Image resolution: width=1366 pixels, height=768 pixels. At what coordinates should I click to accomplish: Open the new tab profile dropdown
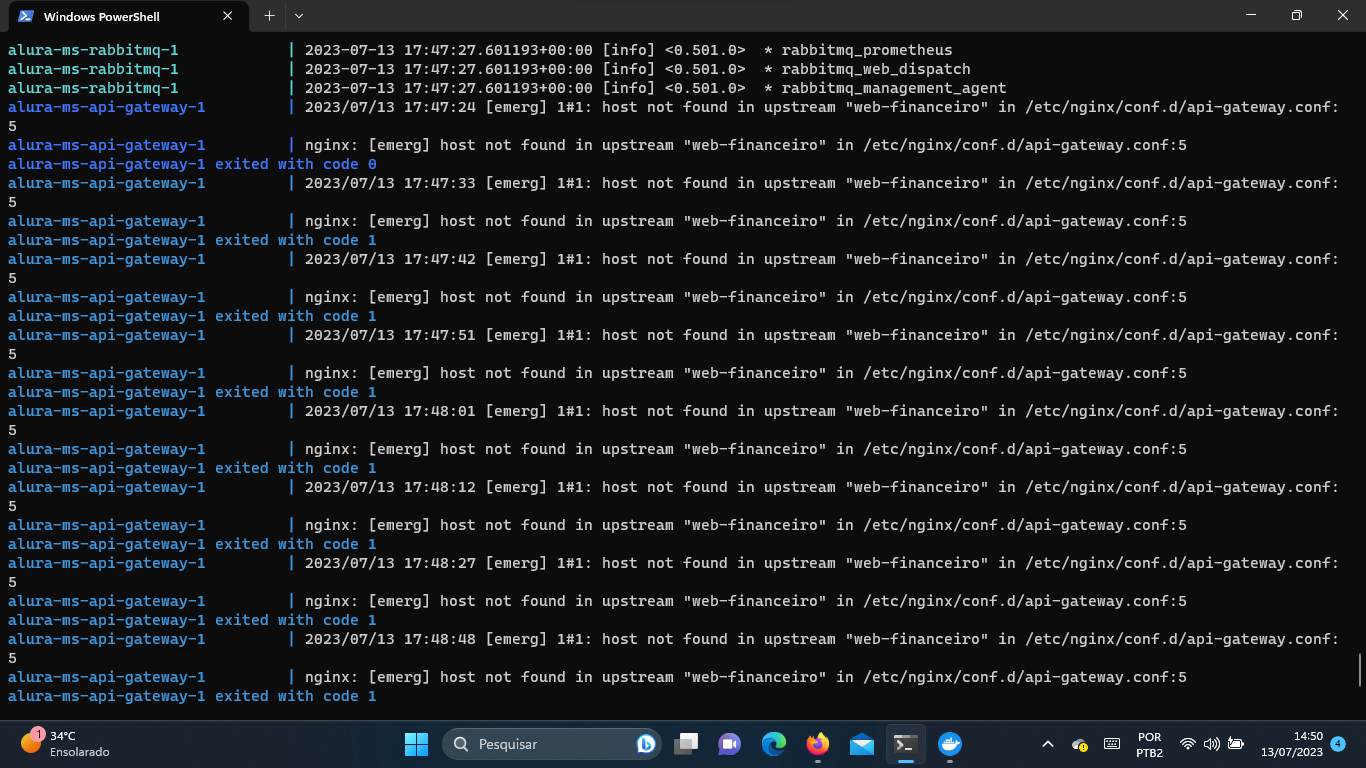tap(299, 16)
